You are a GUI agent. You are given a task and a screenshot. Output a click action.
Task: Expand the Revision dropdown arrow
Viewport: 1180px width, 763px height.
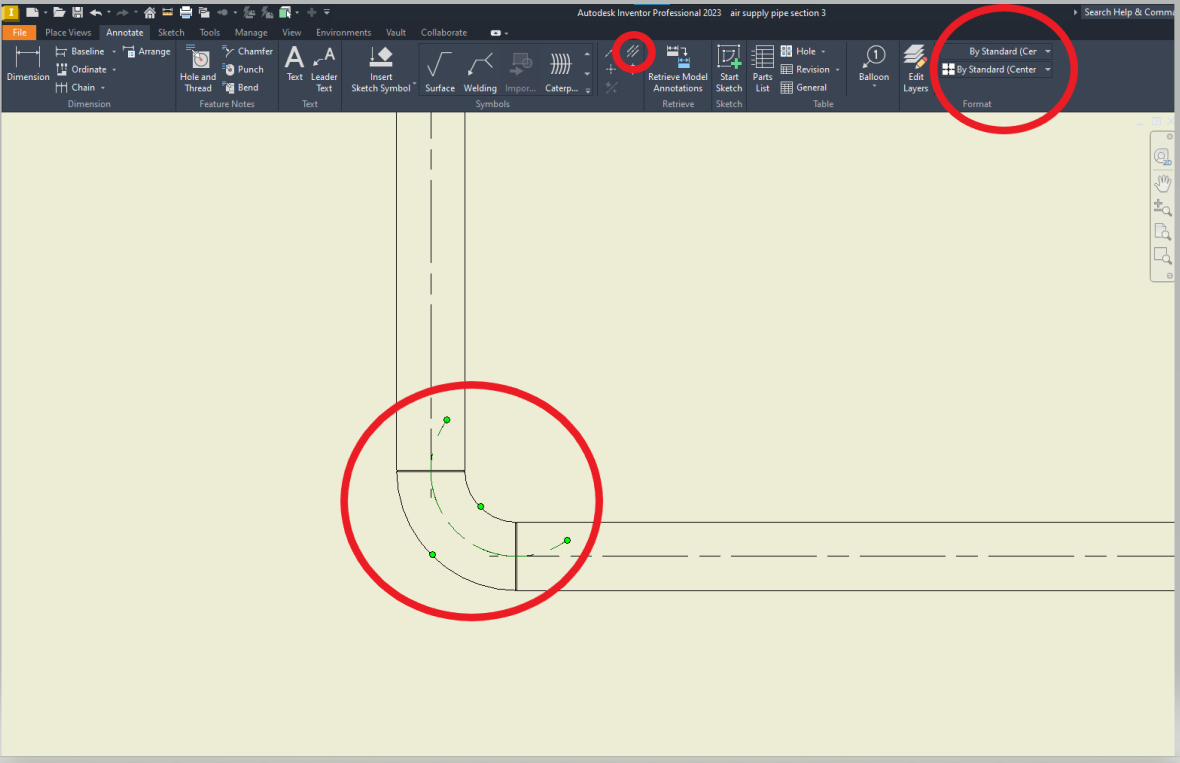click(x=838, y=70)
